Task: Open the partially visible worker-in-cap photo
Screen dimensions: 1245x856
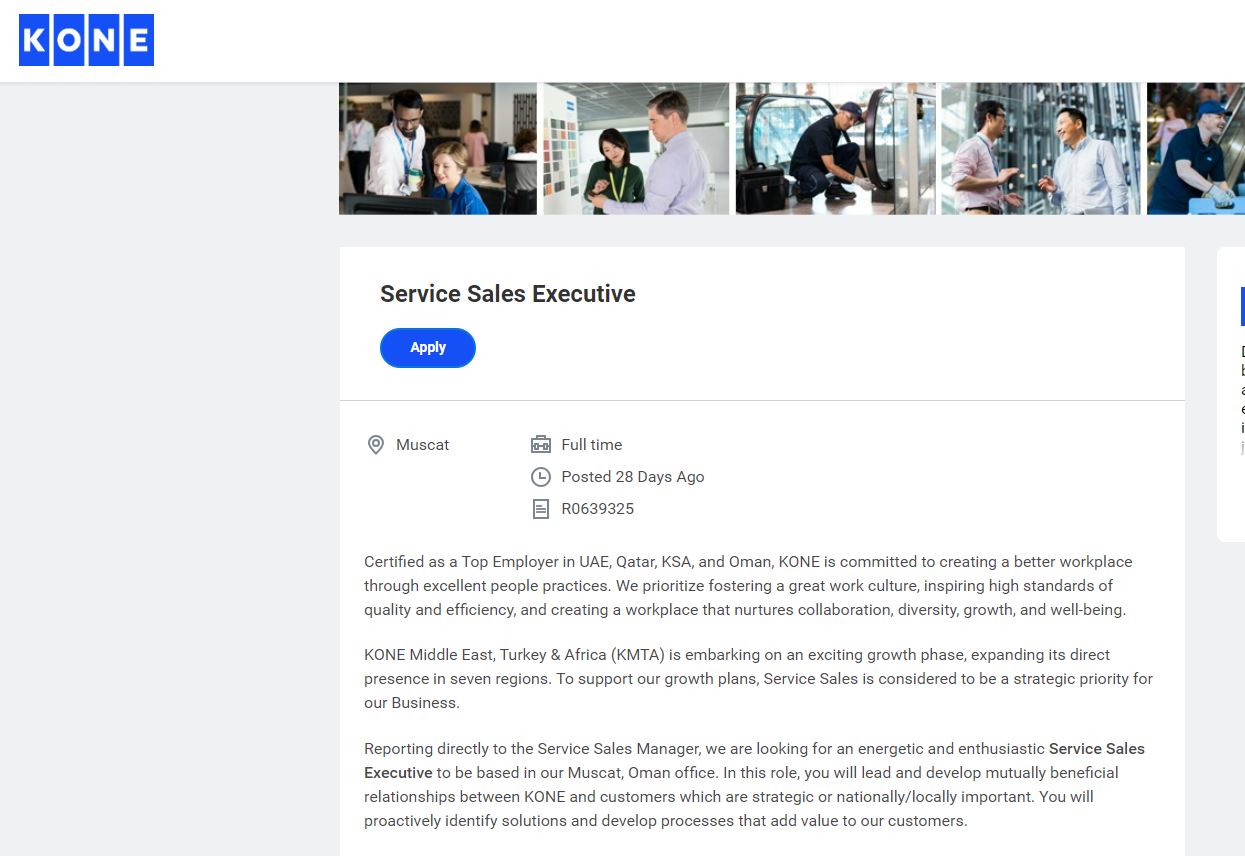Action: pos(1196,148)
